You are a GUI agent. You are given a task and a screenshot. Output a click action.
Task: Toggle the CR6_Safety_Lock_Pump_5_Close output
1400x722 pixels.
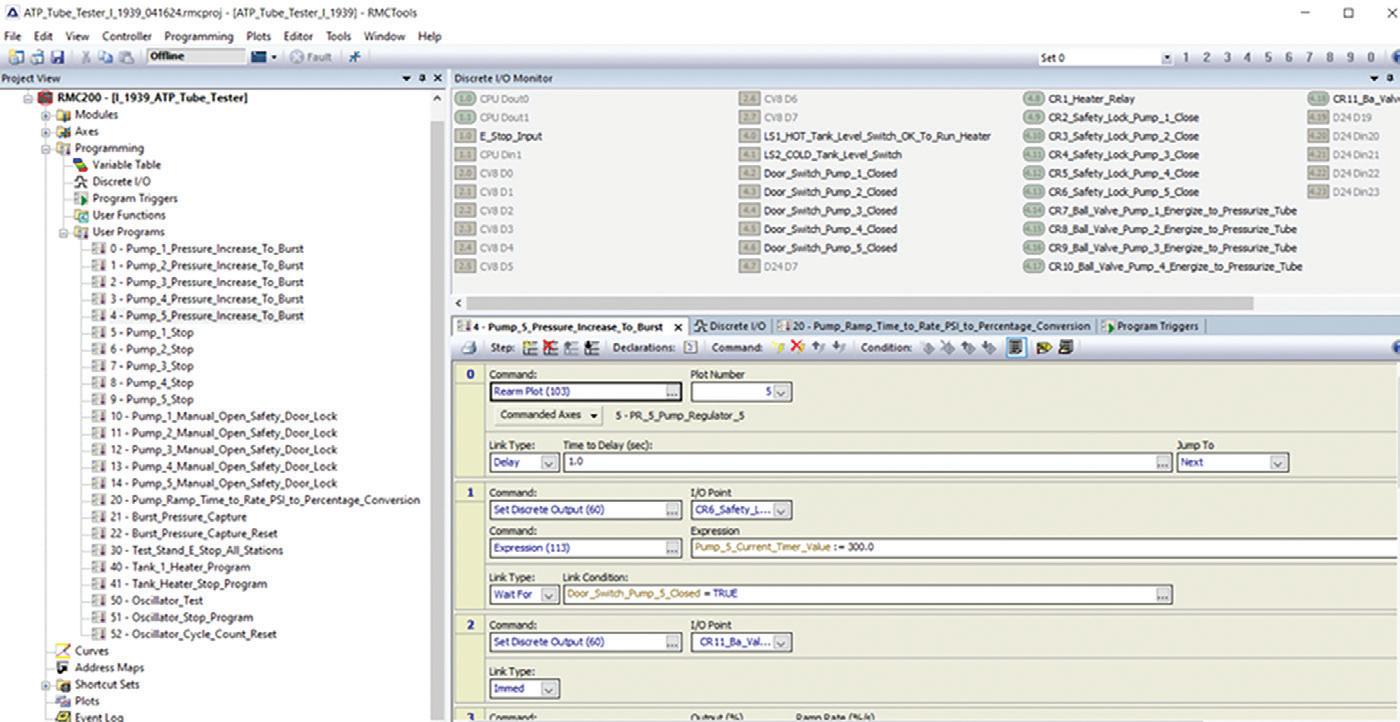(1034, 192)
